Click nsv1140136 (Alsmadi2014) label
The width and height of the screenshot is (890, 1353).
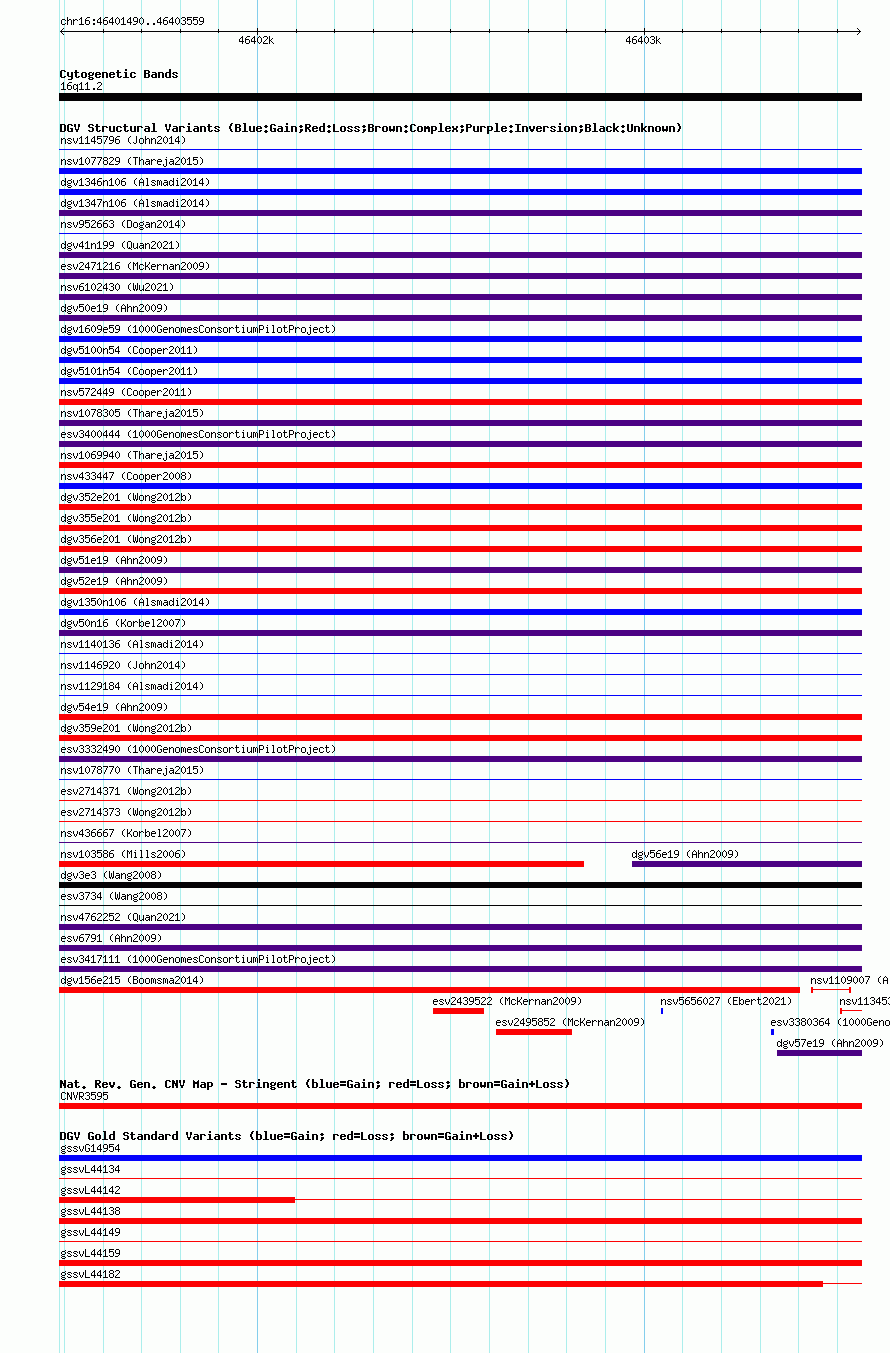click(x=132, y=644)
